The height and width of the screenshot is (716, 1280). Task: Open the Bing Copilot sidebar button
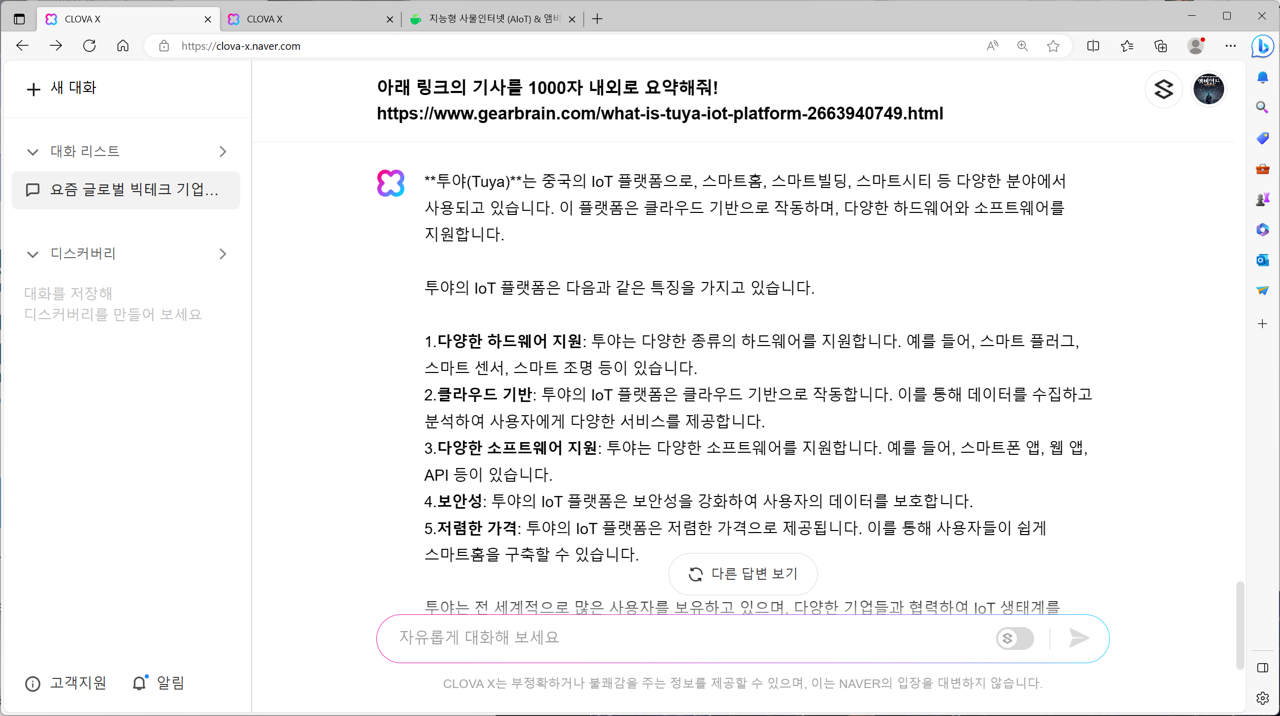(1263, 46)
